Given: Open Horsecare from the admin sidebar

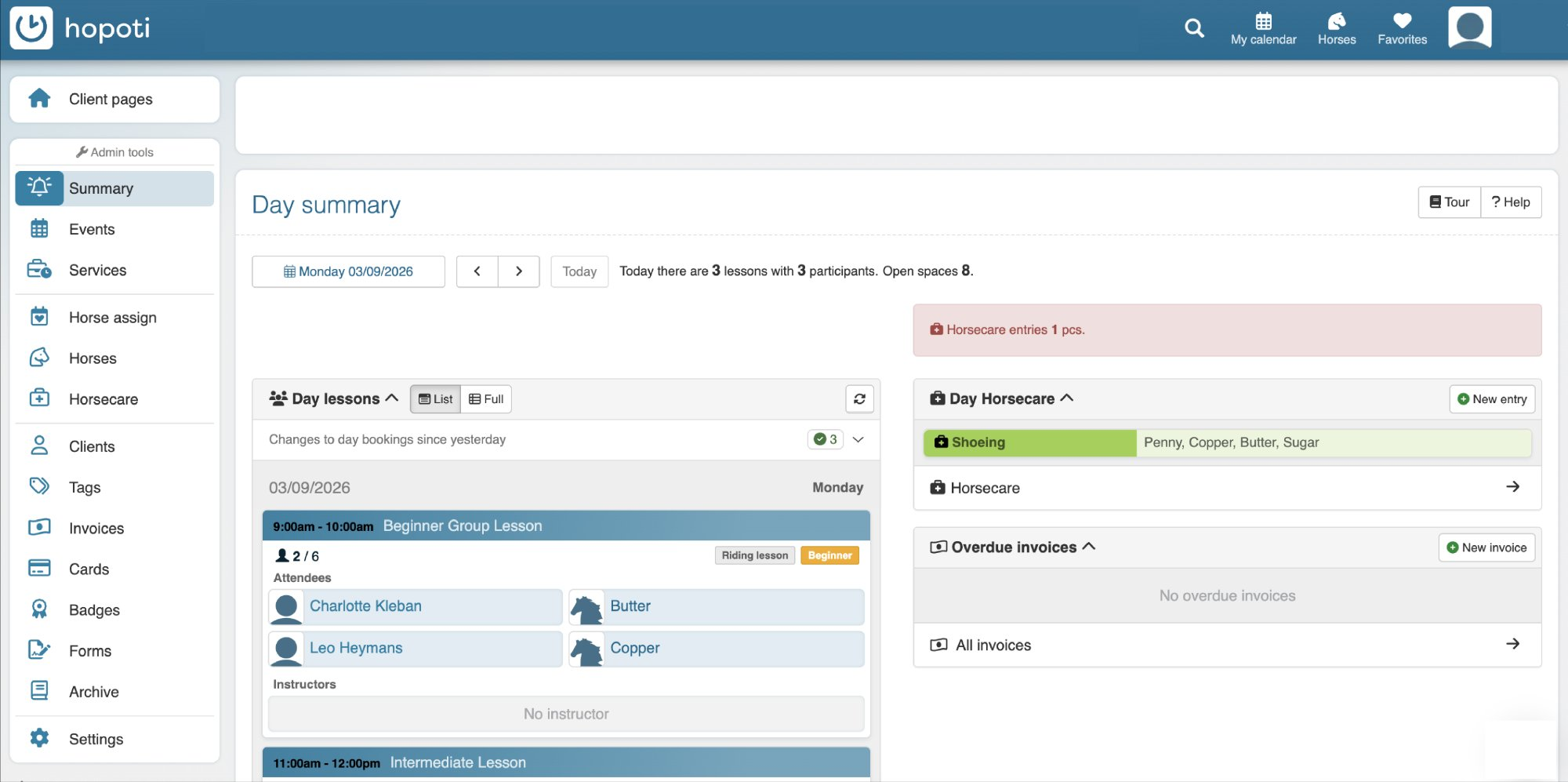Looking at the screenshot, I should [x=104, y=398].
